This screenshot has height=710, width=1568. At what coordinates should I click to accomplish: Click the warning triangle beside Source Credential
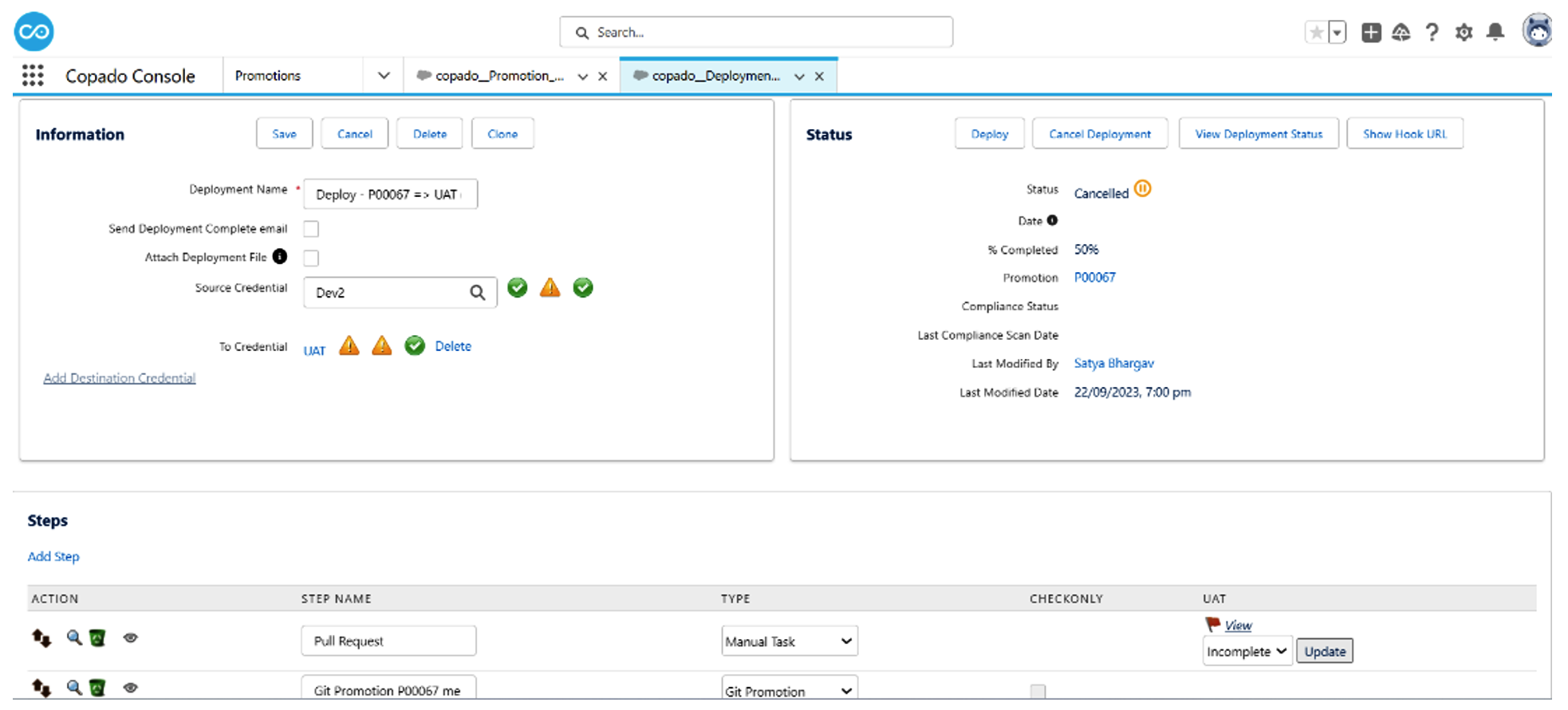pyautogui.click(x=550, y=287)
